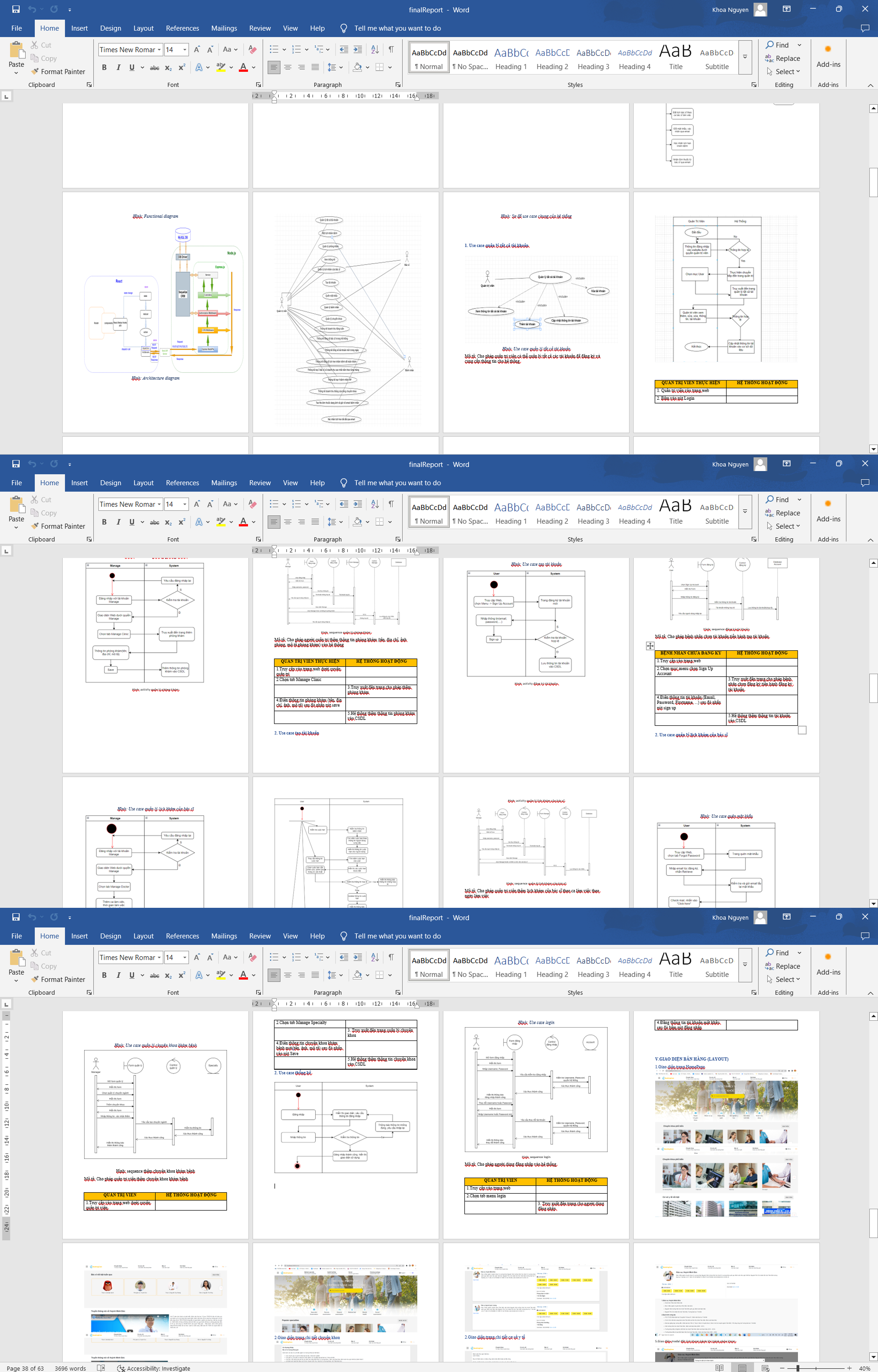The image size is (878, 1372).
Task: Toggle Show/Hide paragraph marks in the middle window
Action: [391, 504]
